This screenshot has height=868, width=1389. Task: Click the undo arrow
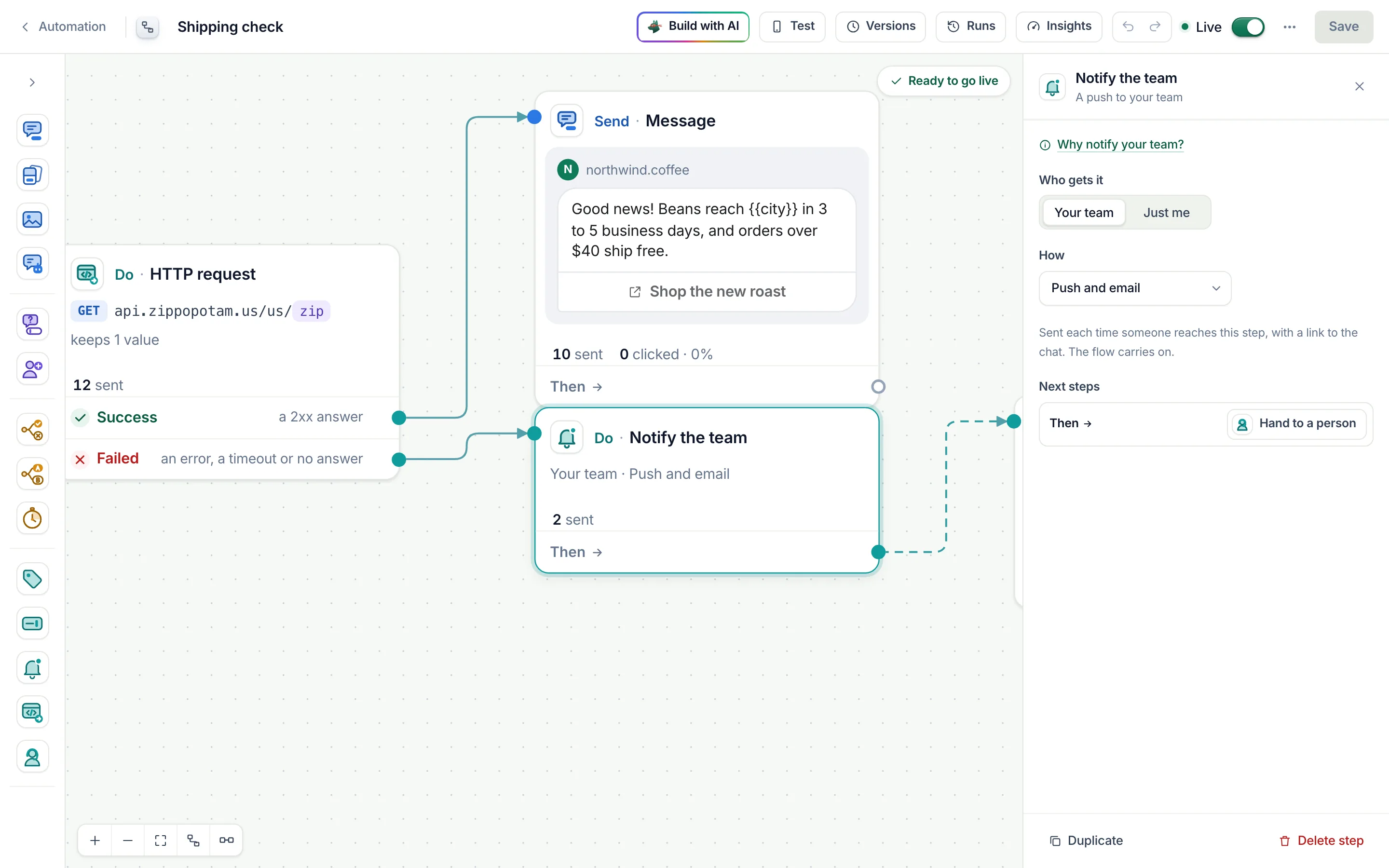coord(1128,27)
